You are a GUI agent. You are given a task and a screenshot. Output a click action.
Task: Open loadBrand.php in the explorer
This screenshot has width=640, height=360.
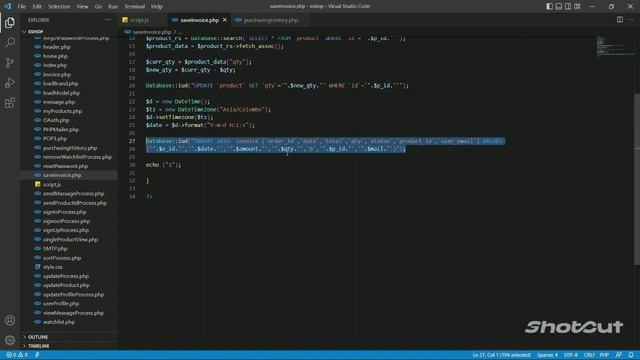(60, 84)
